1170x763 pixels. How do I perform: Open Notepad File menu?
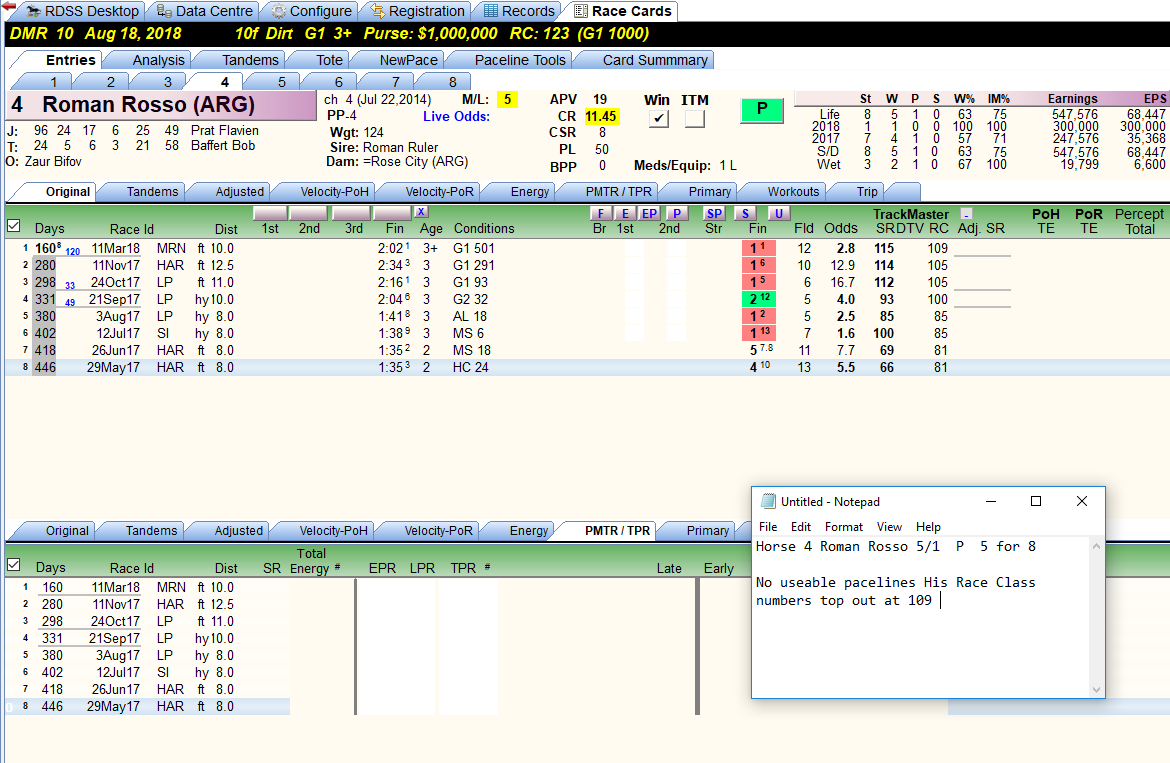tap(768, 527)
